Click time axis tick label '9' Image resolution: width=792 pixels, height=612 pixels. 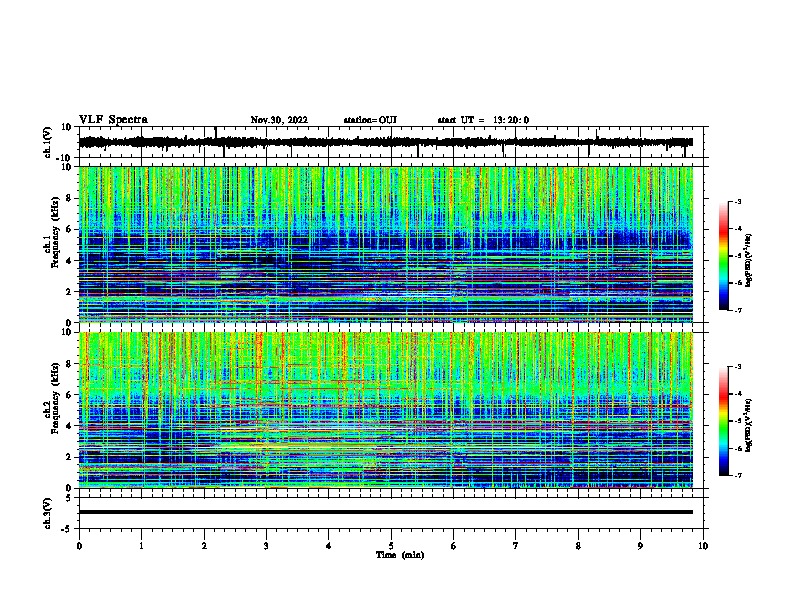pos(640,546)
